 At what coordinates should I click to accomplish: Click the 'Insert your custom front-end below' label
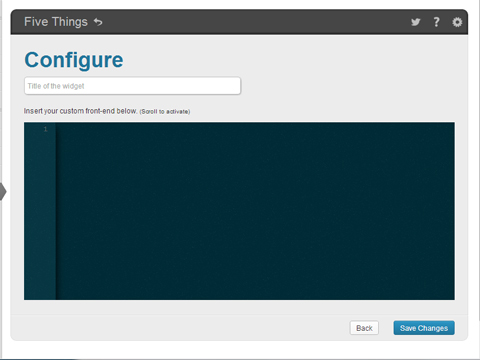[x=80, y=111]
